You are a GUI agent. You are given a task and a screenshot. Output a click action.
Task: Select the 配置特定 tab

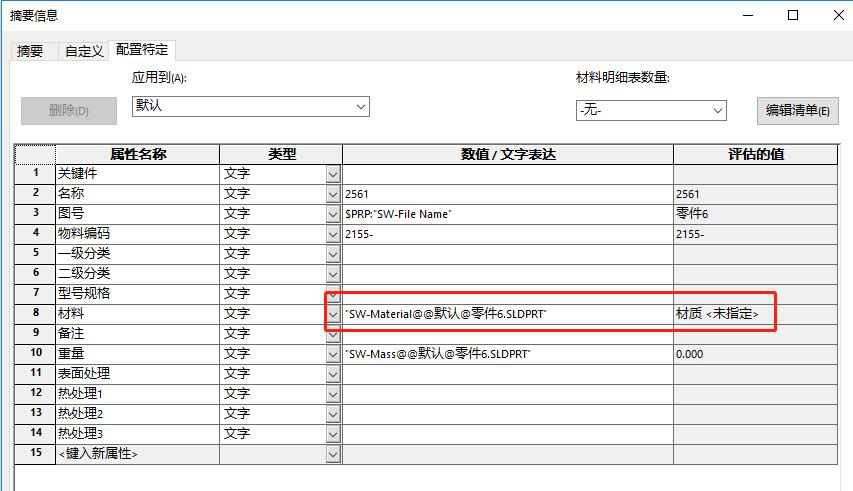click(x=142, y=49)
